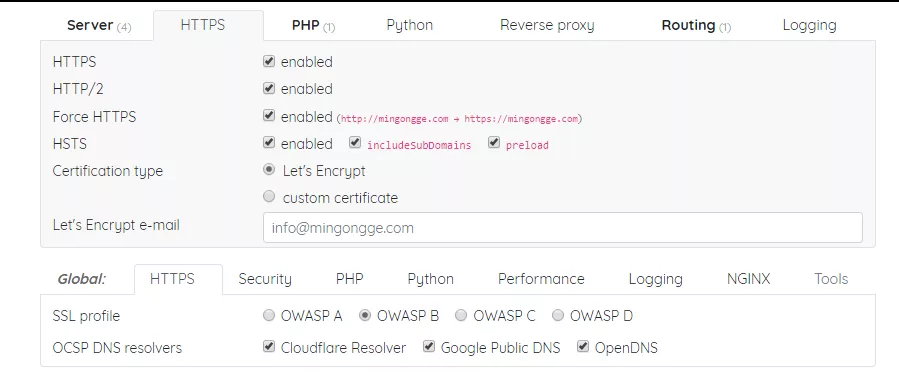The height and width of the screenshot is (372, 899).
Task: Select the Let's Encrypt certification type
Action: click(x=269, y=169)
